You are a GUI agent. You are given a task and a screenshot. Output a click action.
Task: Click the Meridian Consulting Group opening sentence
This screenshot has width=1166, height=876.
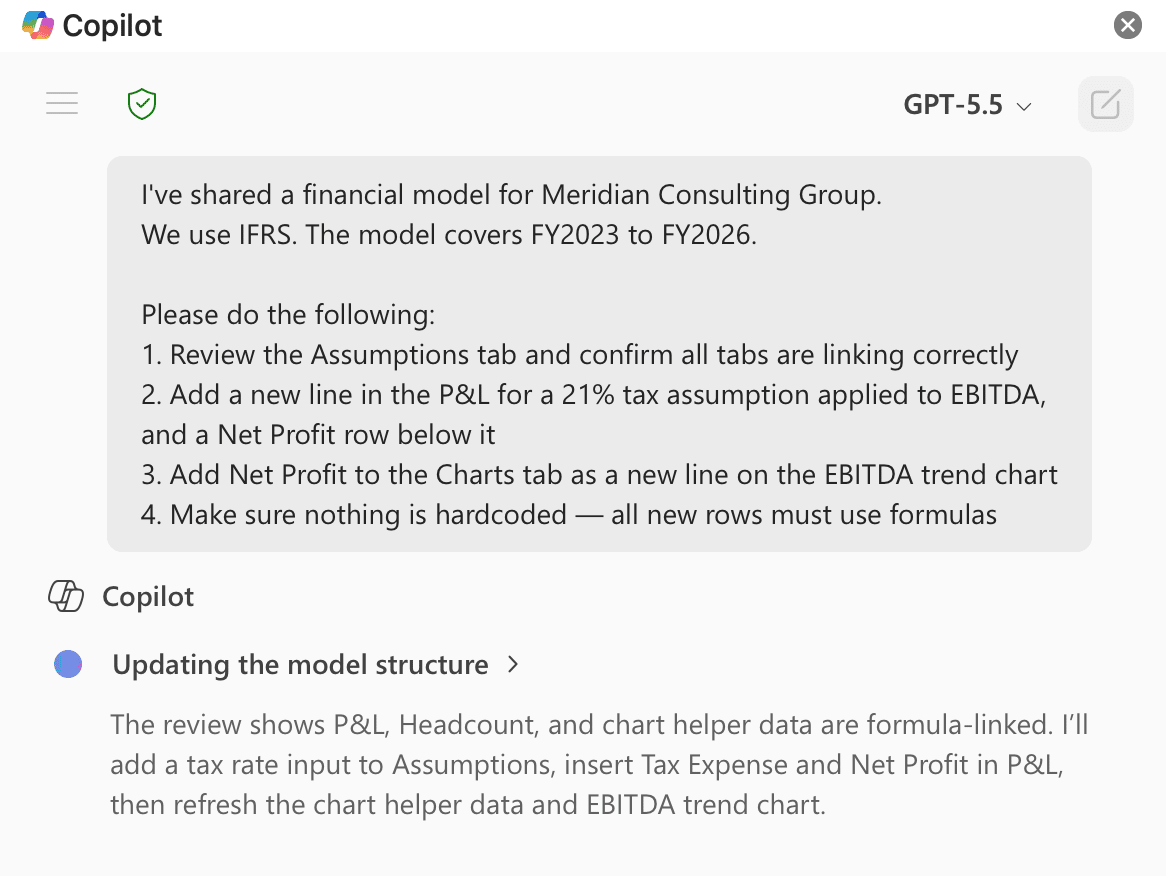click(512, 195)
